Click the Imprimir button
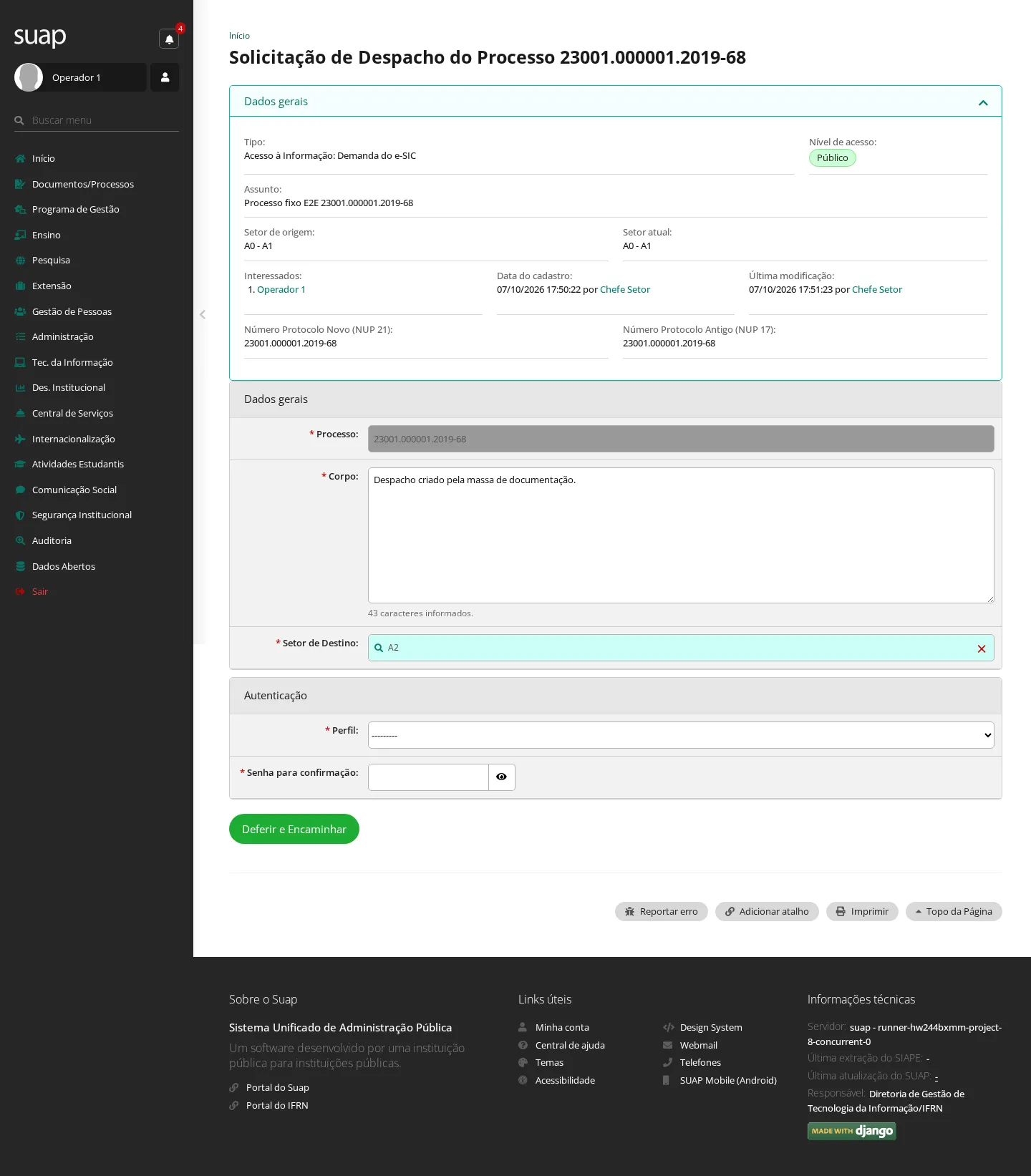 (x=862, y=911)
